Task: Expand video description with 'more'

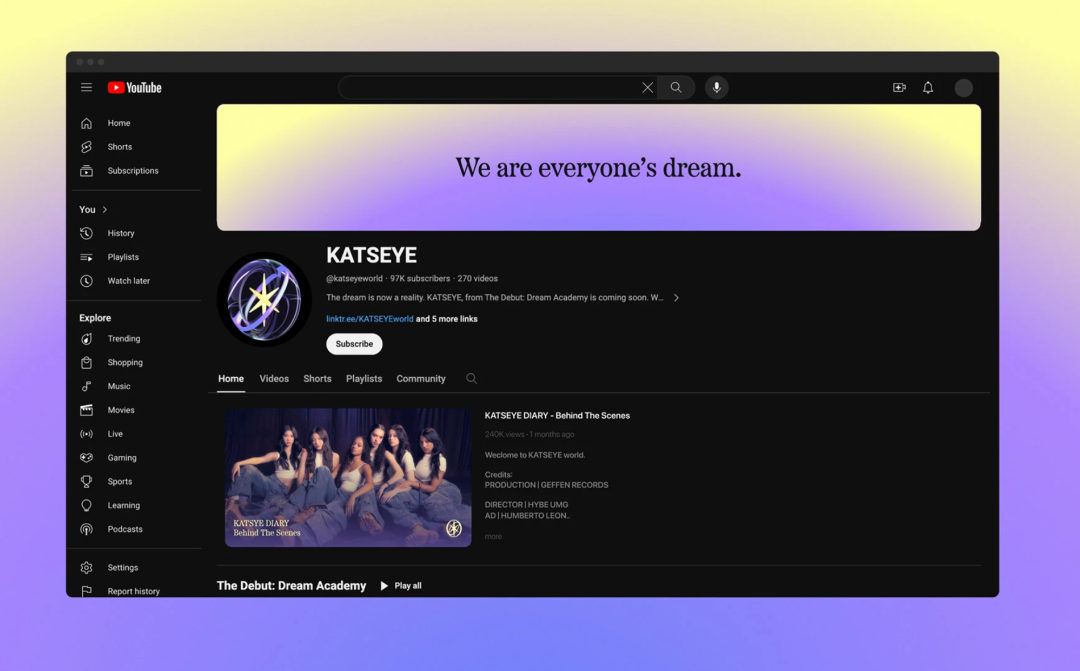Action: coord(493,537)
